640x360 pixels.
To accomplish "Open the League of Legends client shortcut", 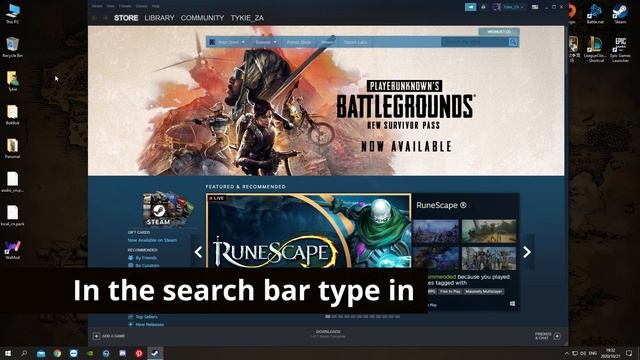I will (x=595, y=49).
